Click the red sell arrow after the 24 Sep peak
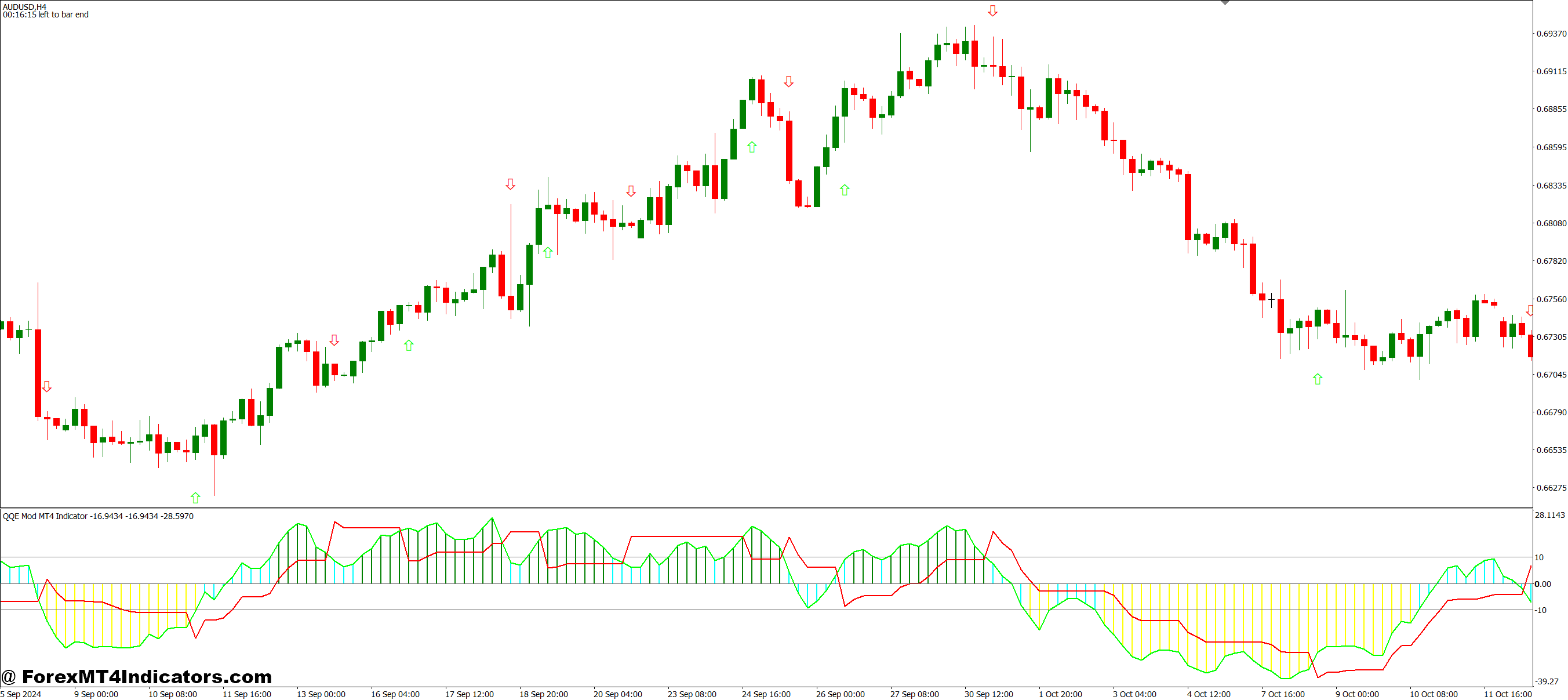 pos(788,82)
